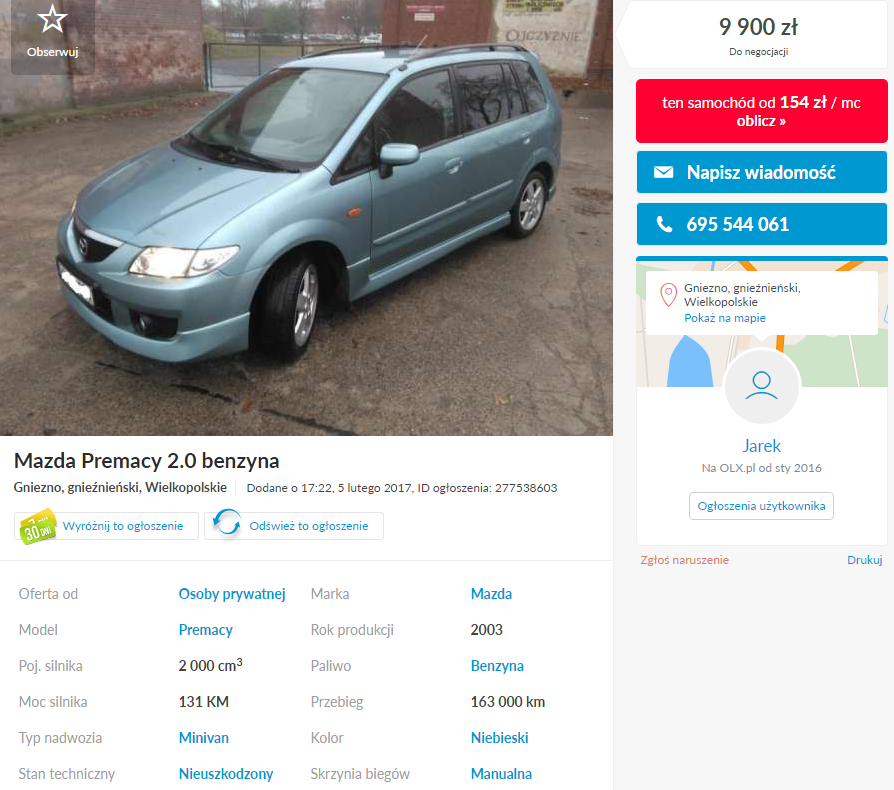Call number 695 544 061 button
This screenshot has height=790, width=894.
pyautogui.click(x=761, y=224)
